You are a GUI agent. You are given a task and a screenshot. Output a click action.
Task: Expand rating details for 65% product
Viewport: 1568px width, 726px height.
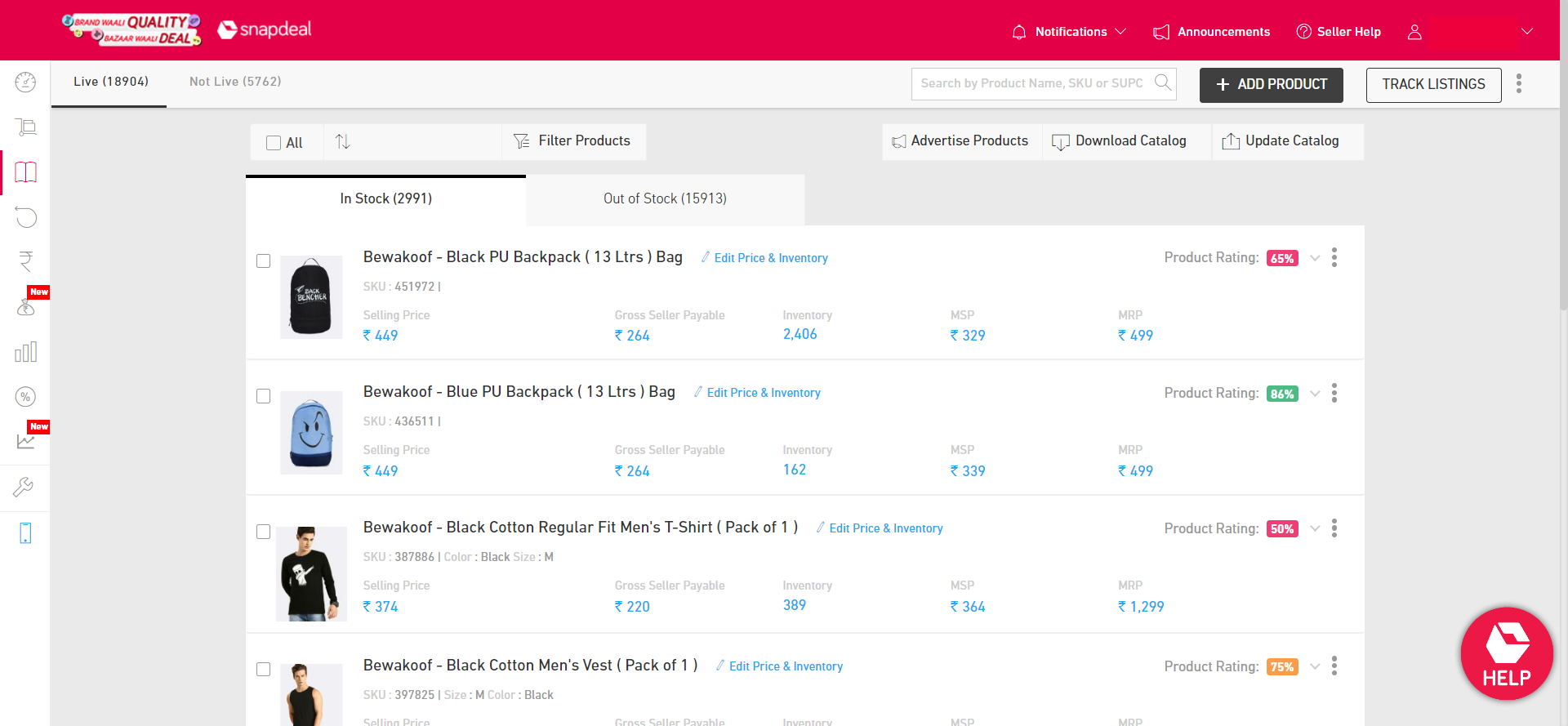click(1315, 258)
